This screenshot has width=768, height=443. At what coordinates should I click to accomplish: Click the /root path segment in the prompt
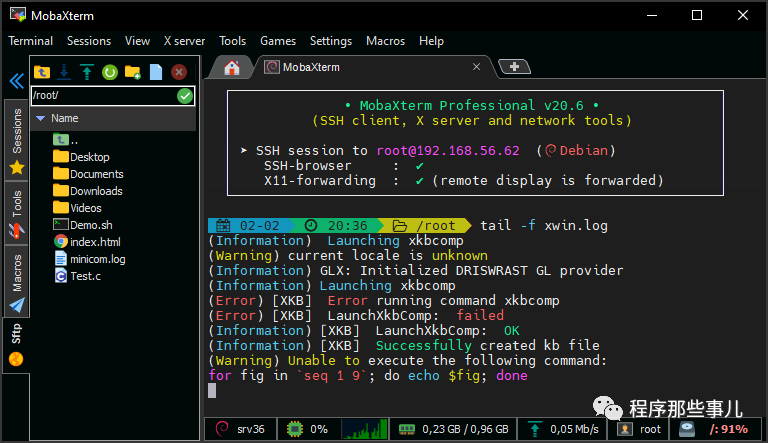425,225
